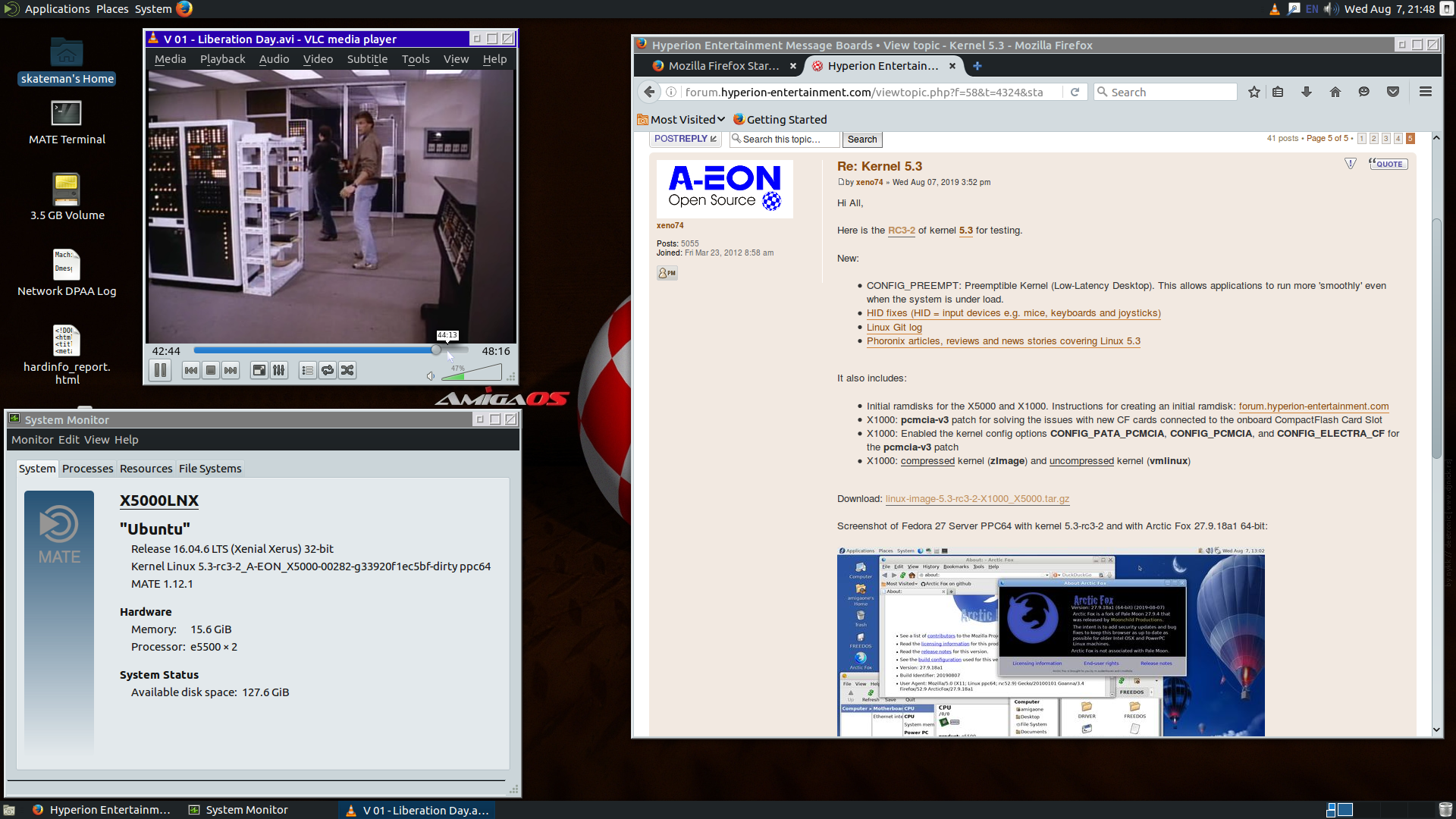Open RC3-2 link in post
This screenshot has height=819, width=1456.
901,231
